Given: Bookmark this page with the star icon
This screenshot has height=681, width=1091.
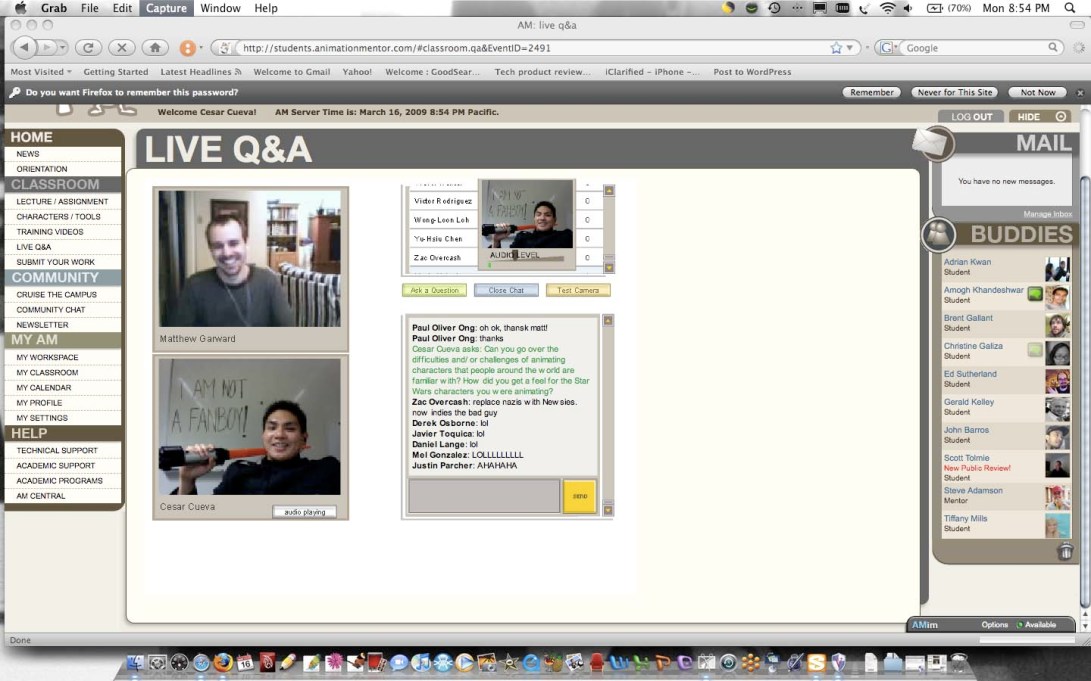Looking at the screenshot, I should click(836, 47).
